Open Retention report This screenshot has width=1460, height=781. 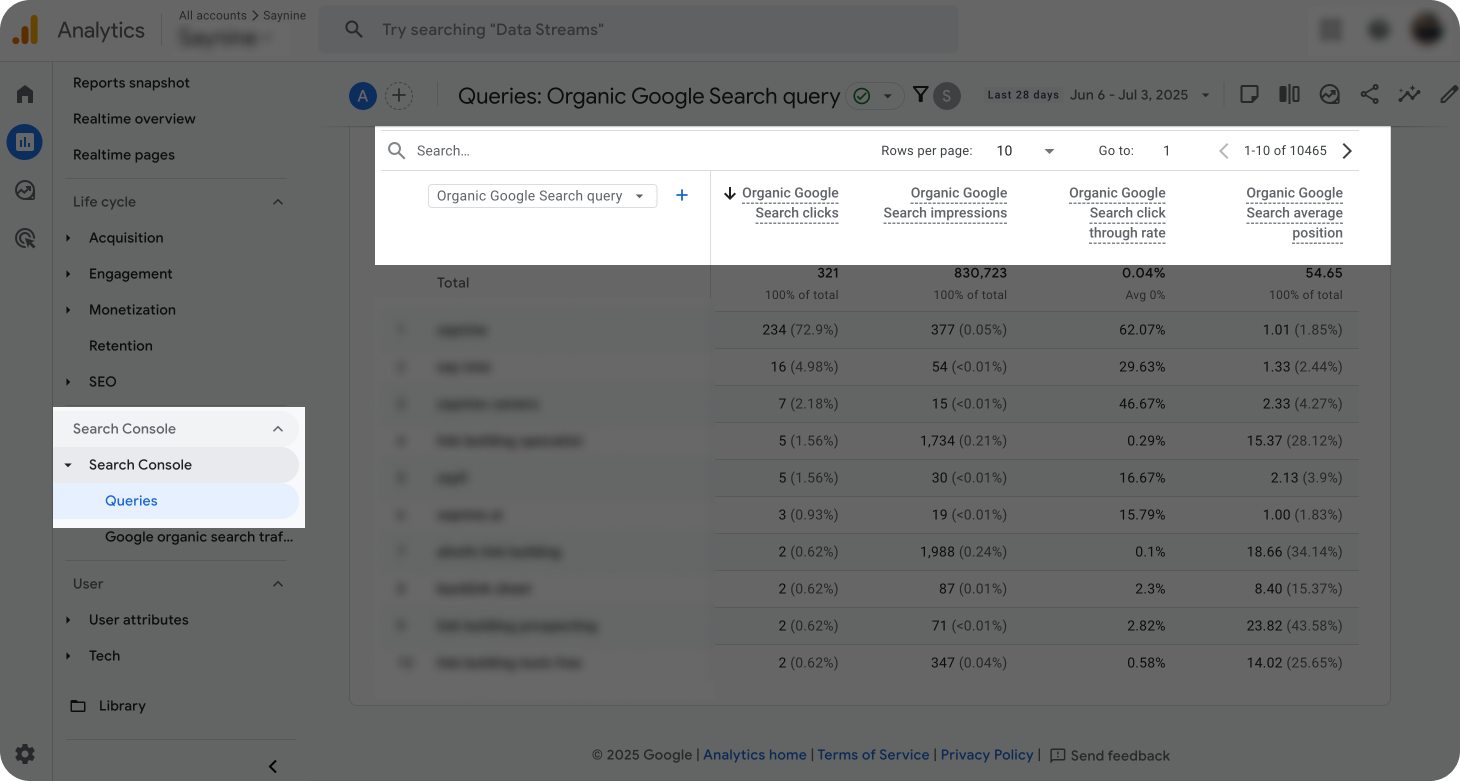click(121, 346)
